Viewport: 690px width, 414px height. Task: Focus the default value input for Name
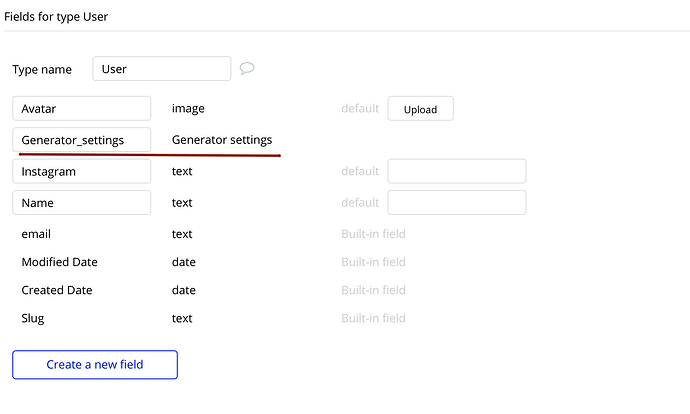[x=456, y=203]
